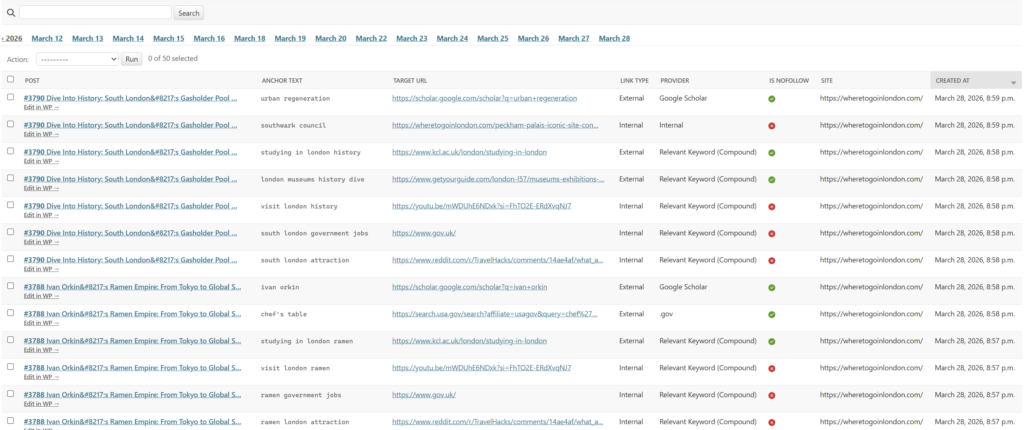Sort by the Target URL column header
The height and width of the screenshot is (430, 1024).
(x=411, y=81)
